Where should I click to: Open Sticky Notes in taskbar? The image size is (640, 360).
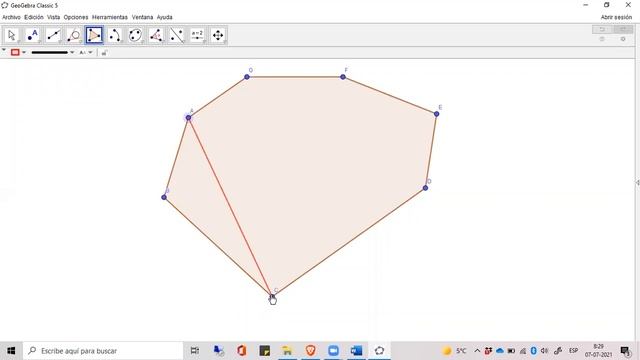(264, 351)
